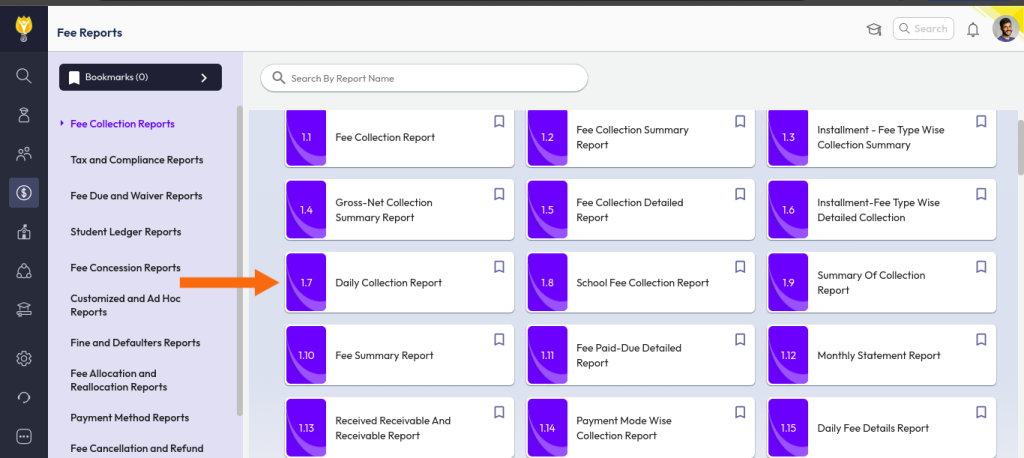The image size is (1024, 458).
Task: Bookmark the Daily Collection Report
Action: pos(499,267)
